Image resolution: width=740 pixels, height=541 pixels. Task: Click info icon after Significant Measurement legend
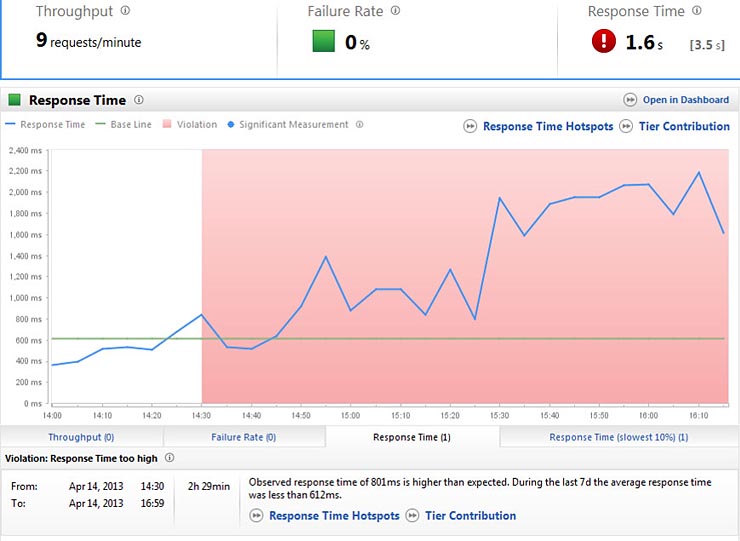click(x=359, y=125)
